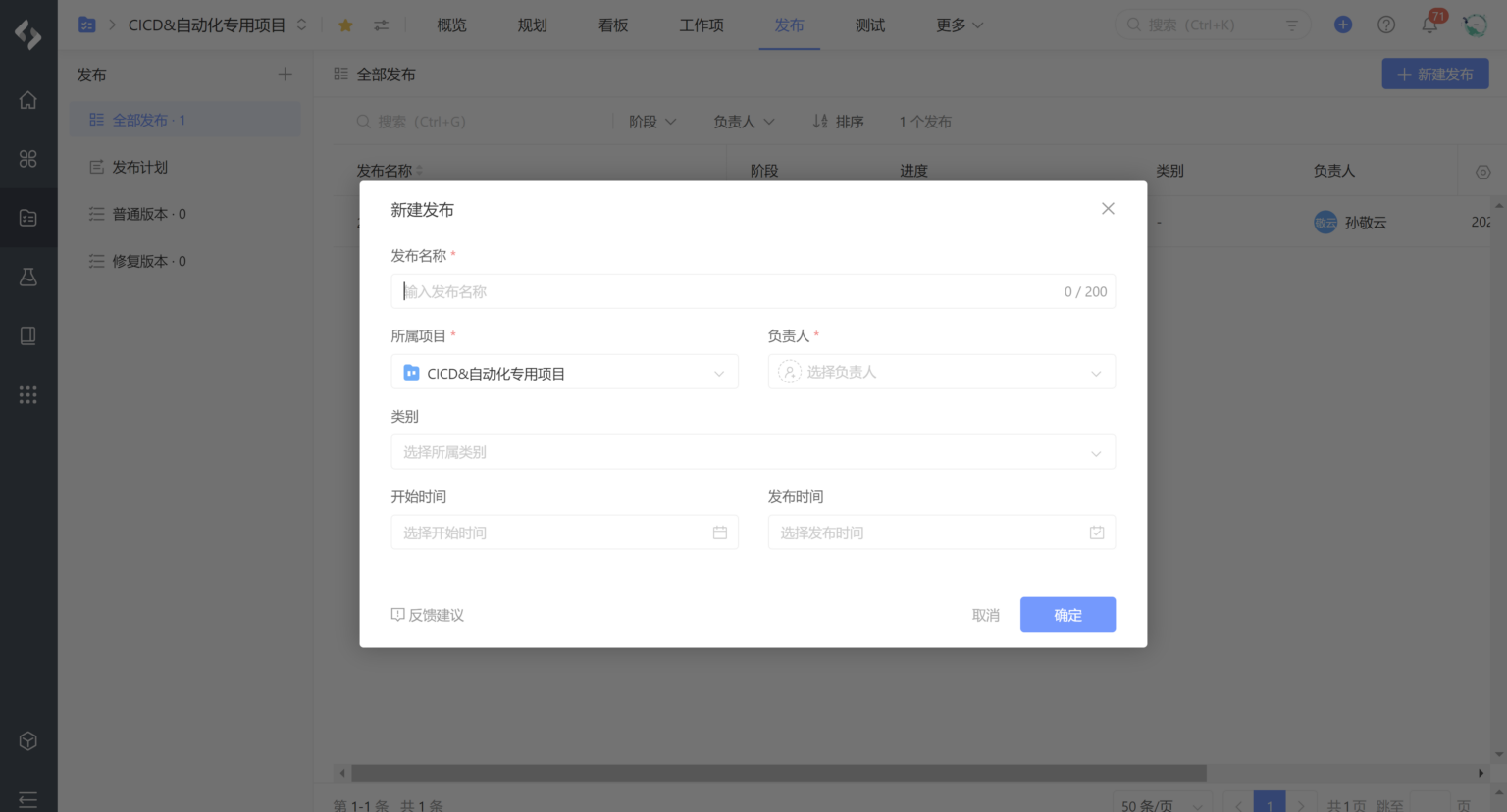Open the calendar icon in 开始时间 field
1507x812 pixels.
coord(719,532)
